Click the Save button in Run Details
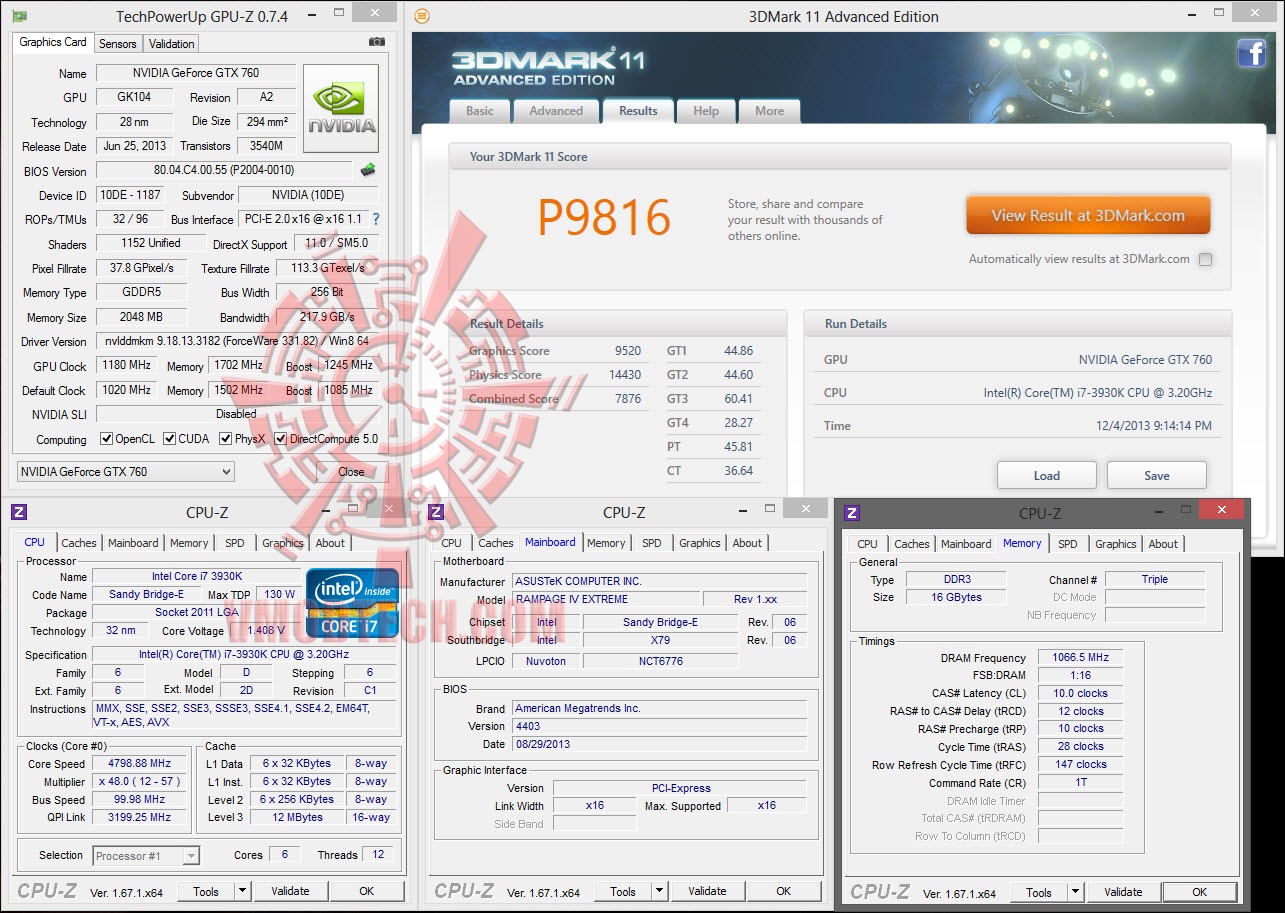 1157,475
